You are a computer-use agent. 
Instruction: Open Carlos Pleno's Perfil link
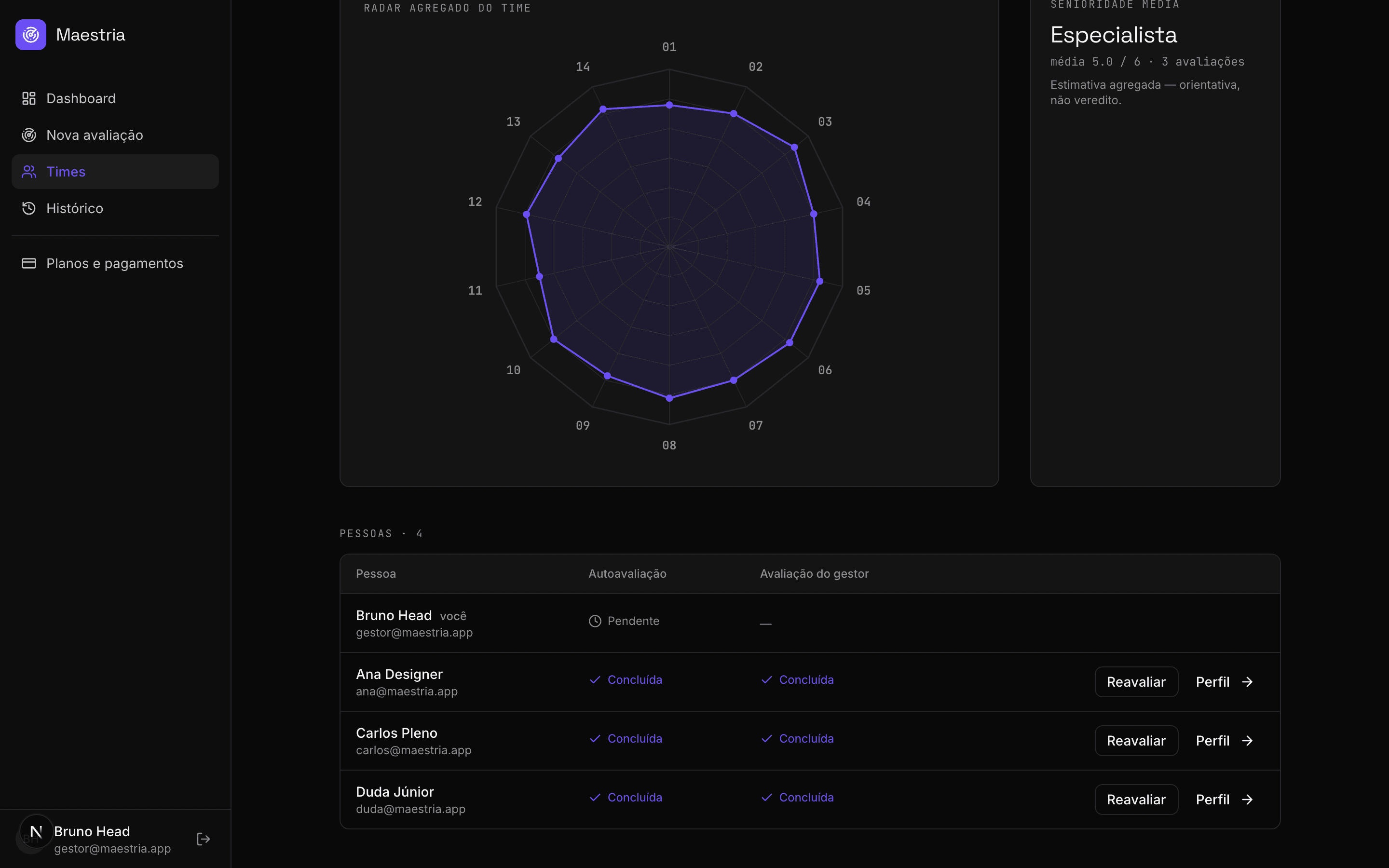click(1224, 741)
